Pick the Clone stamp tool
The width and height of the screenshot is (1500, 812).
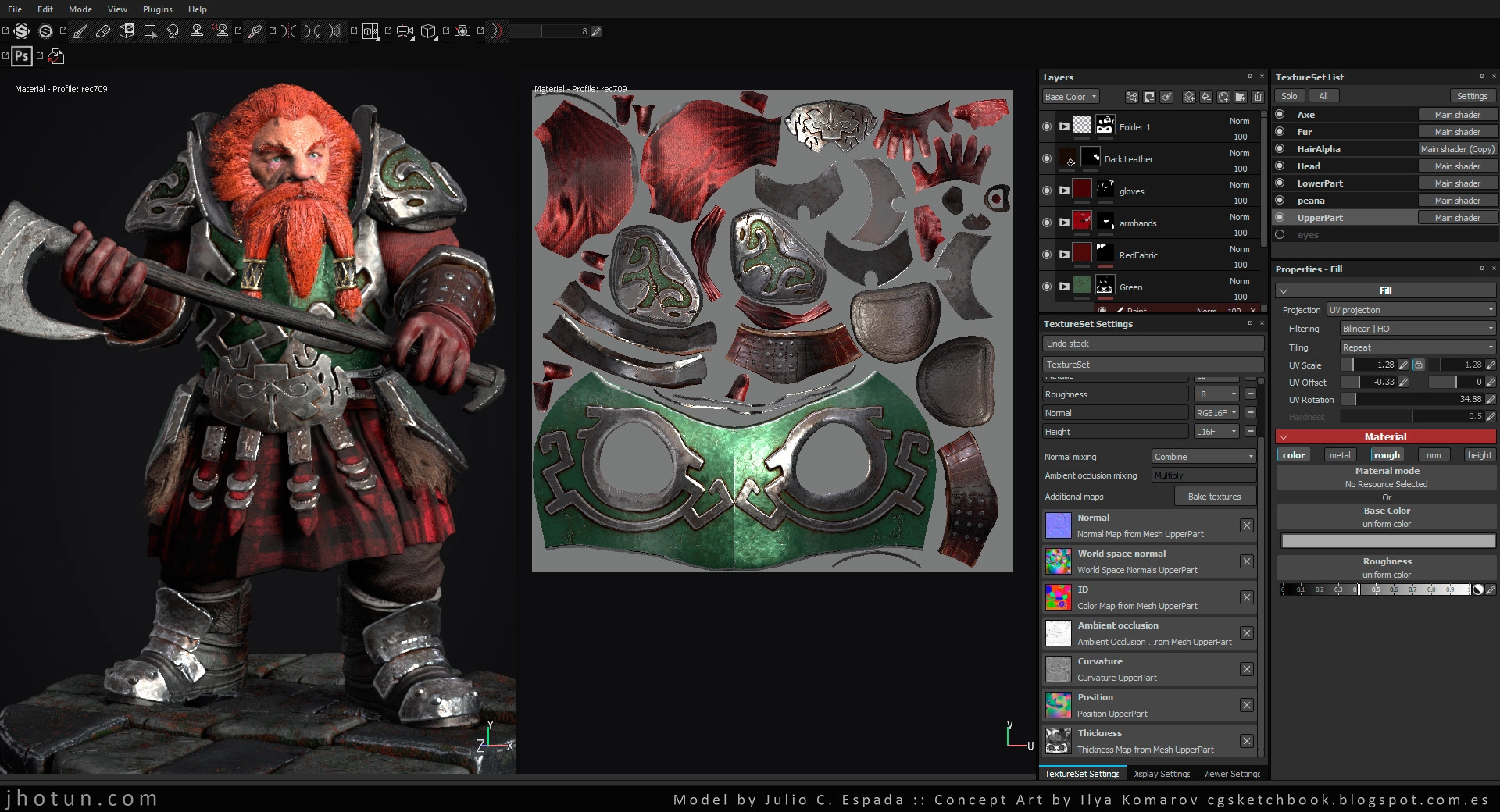(x=197, y=31)
